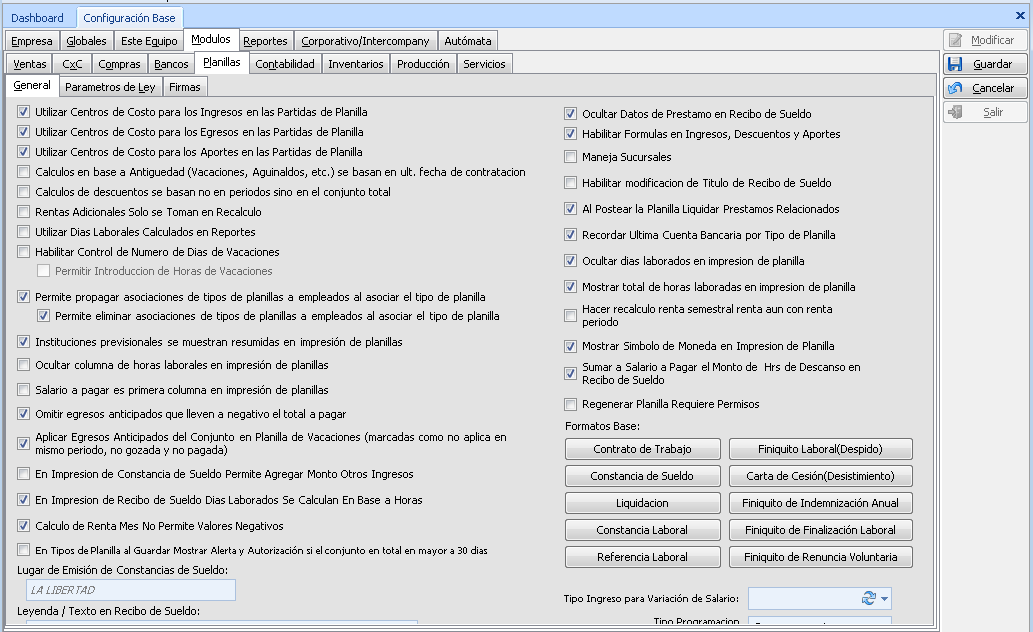1033x632 pixels.
Task: Click the Lugar de Emisión text field
Action: [x=130, y=590]
